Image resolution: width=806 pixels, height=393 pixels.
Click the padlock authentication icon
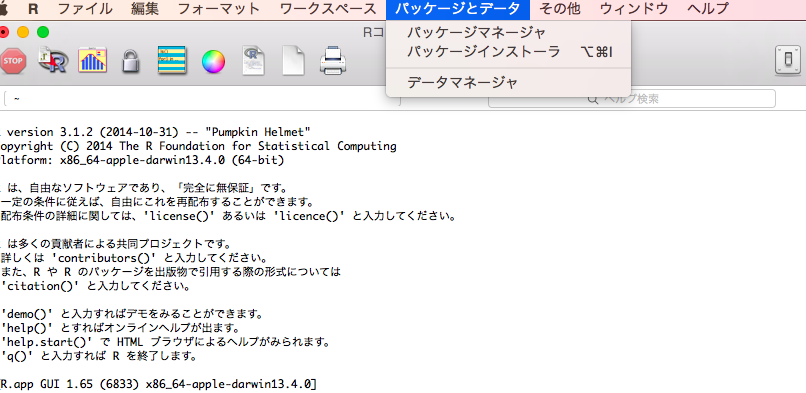pyautogui.click(x=131, y=61)
